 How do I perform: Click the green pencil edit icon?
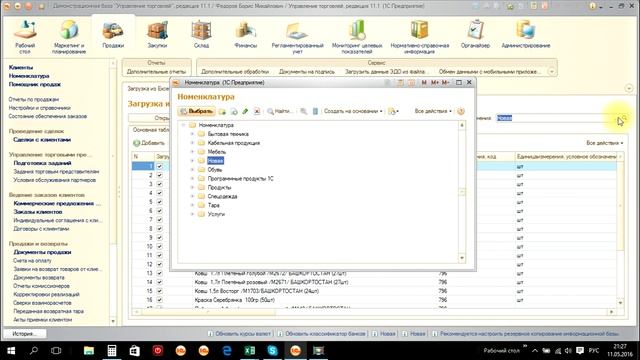click(245, 111)
